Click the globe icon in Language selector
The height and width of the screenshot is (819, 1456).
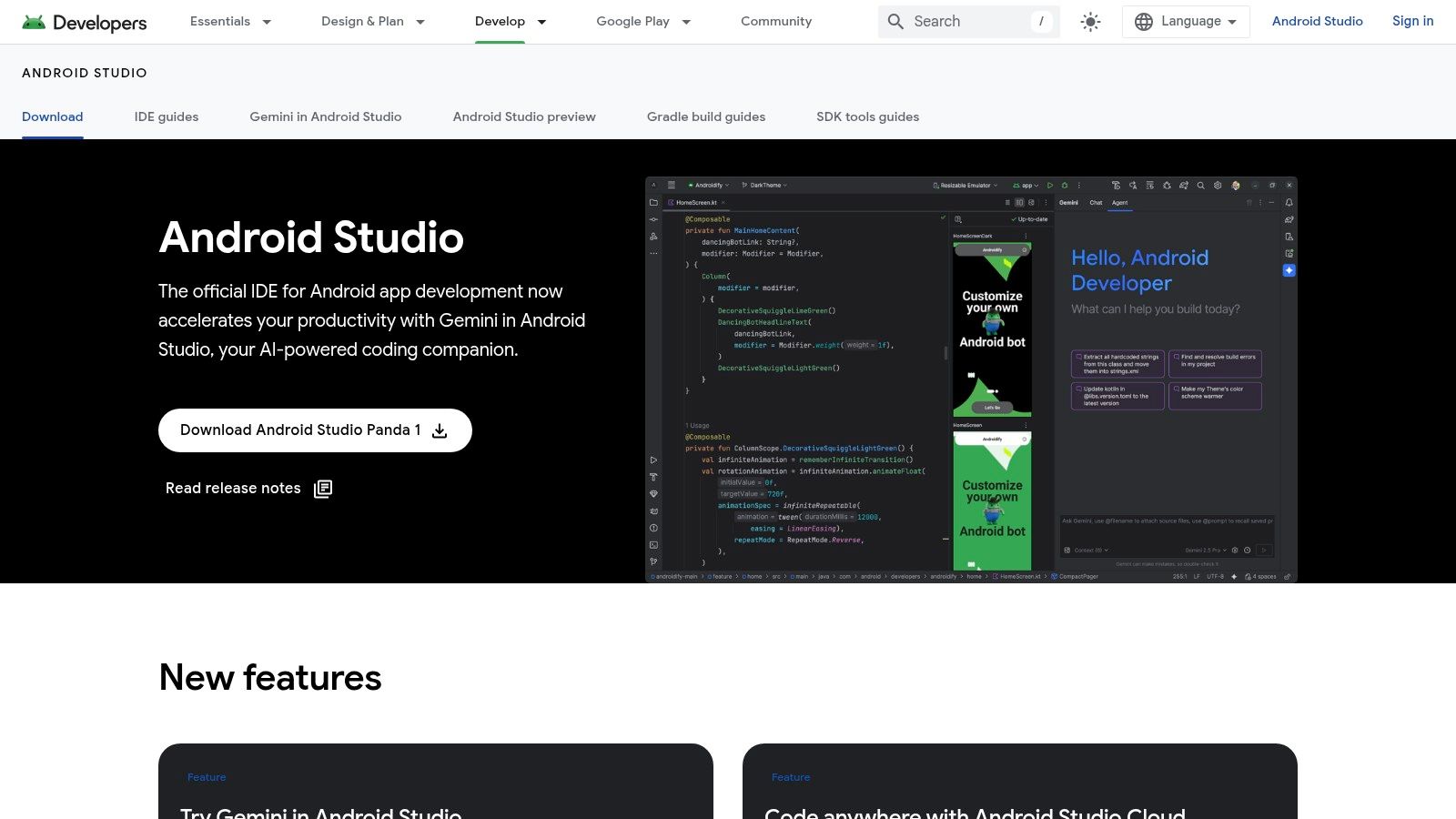tap(1144, 21)
